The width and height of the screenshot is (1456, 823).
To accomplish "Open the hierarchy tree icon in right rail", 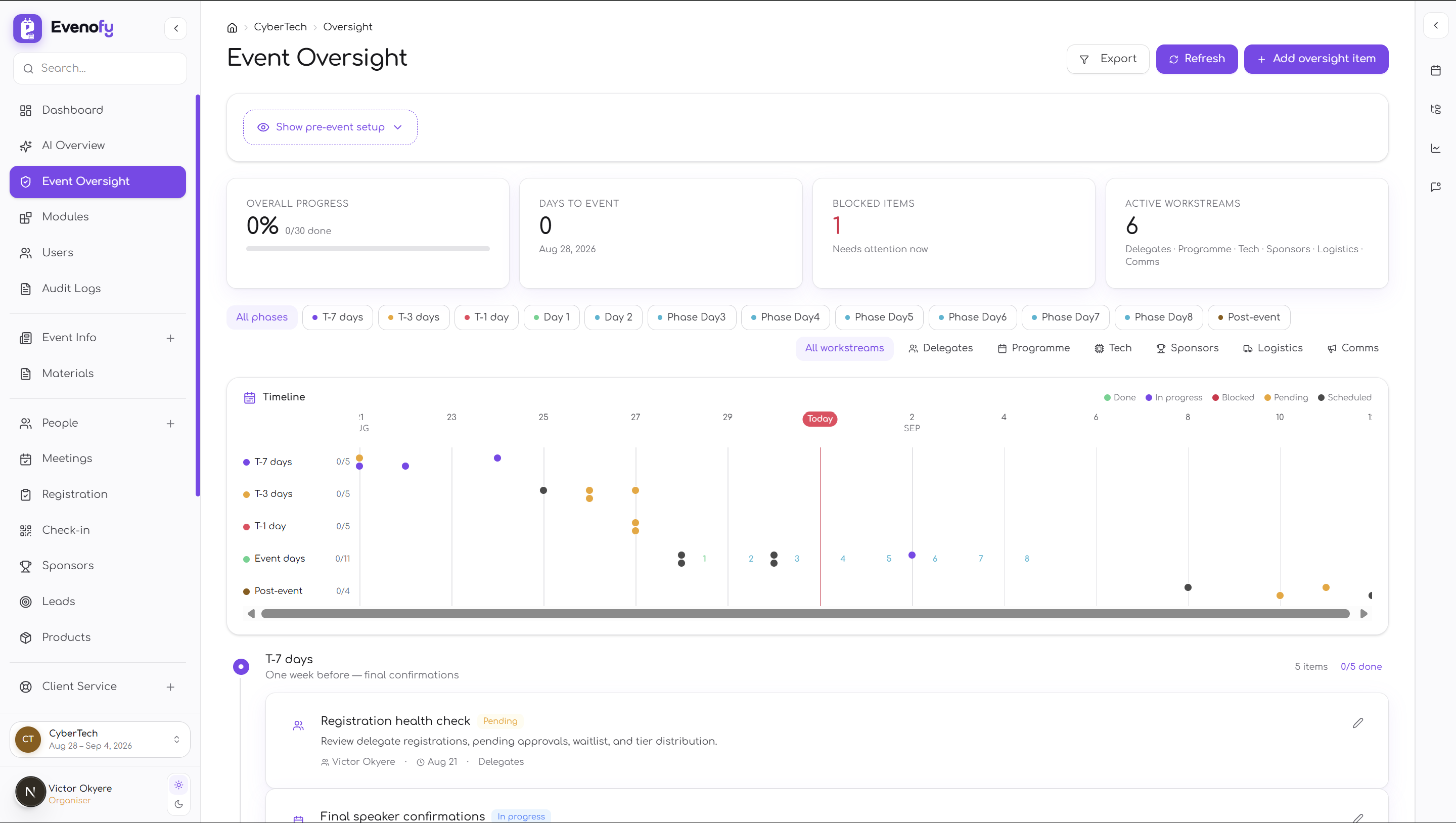I will coord(1436,109).
